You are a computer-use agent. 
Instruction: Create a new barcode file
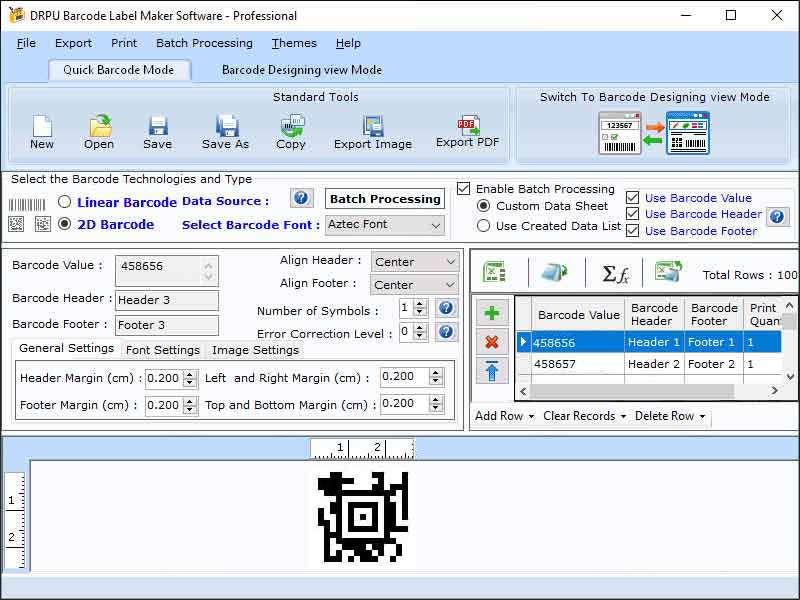click(x=40, y=130)
